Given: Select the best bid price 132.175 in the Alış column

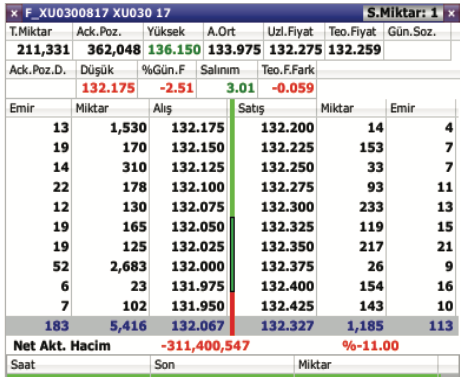Looking at the screenshot, I should [x=198, y=128].
